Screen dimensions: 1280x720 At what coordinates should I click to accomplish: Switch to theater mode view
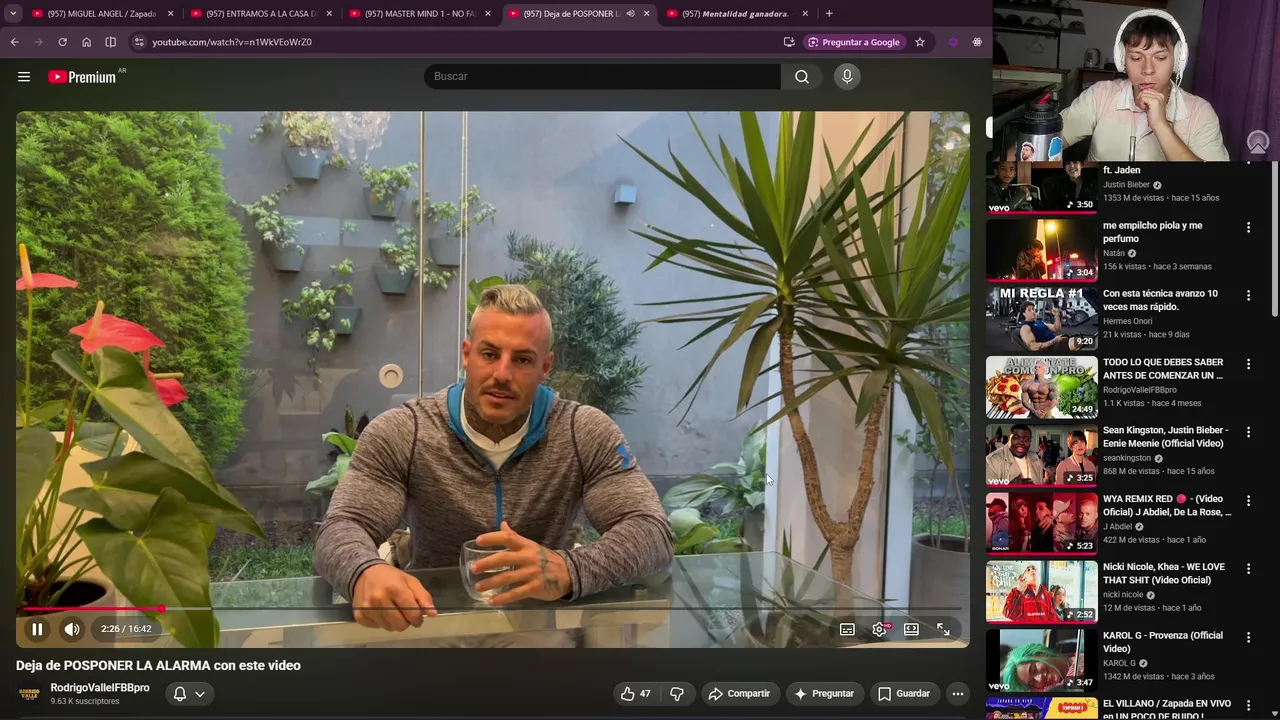tap(911, 629)
